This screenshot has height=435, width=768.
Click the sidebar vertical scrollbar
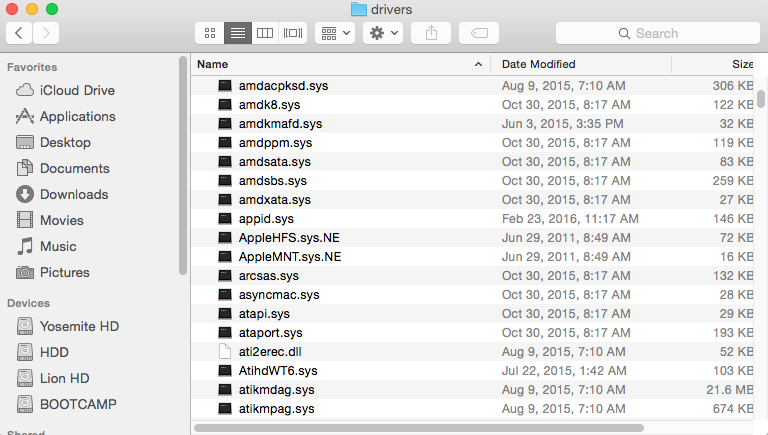tap(183, 166)
